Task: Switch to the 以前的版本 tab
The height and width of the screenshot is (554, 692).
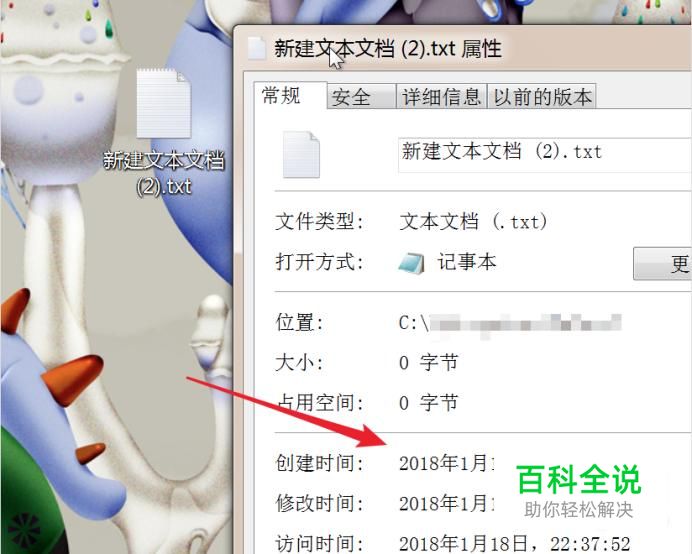Action: coord(542,96)
